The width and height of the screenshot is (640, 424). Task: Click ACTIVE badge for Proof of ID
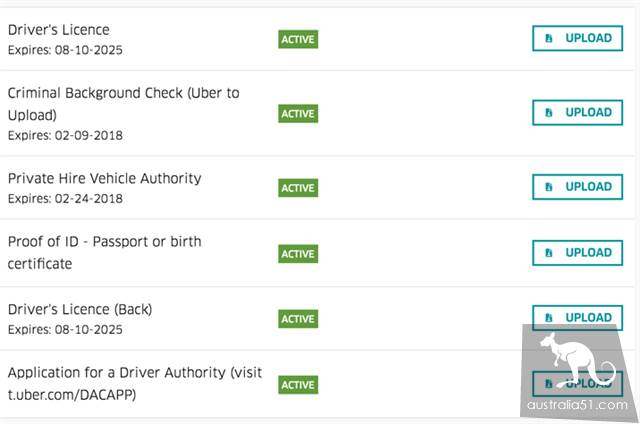tap(297, 254)
